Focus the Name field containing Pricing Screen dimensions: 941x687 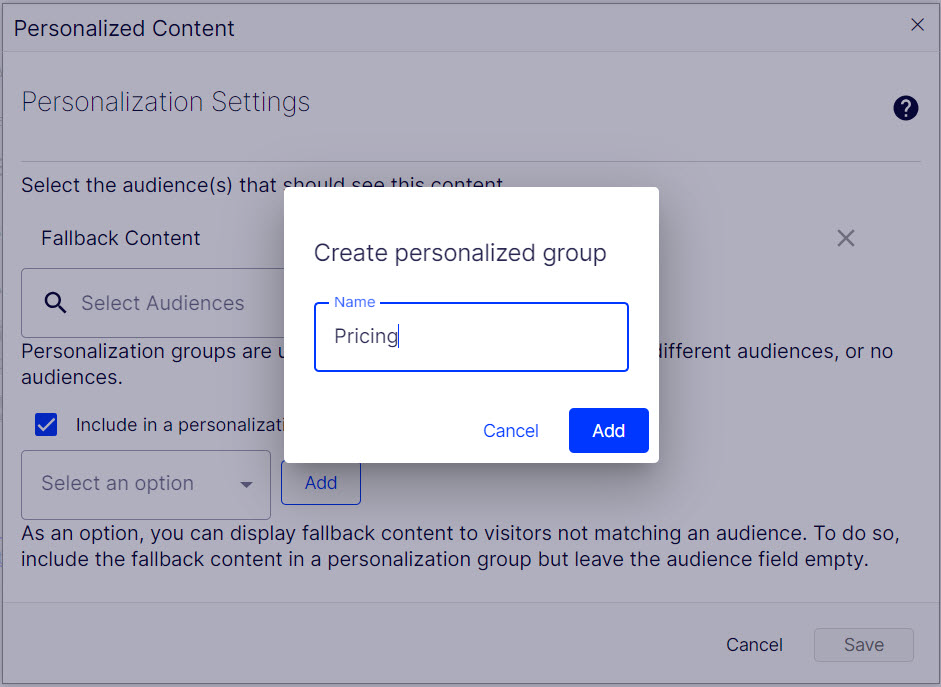tap(471, 337)
